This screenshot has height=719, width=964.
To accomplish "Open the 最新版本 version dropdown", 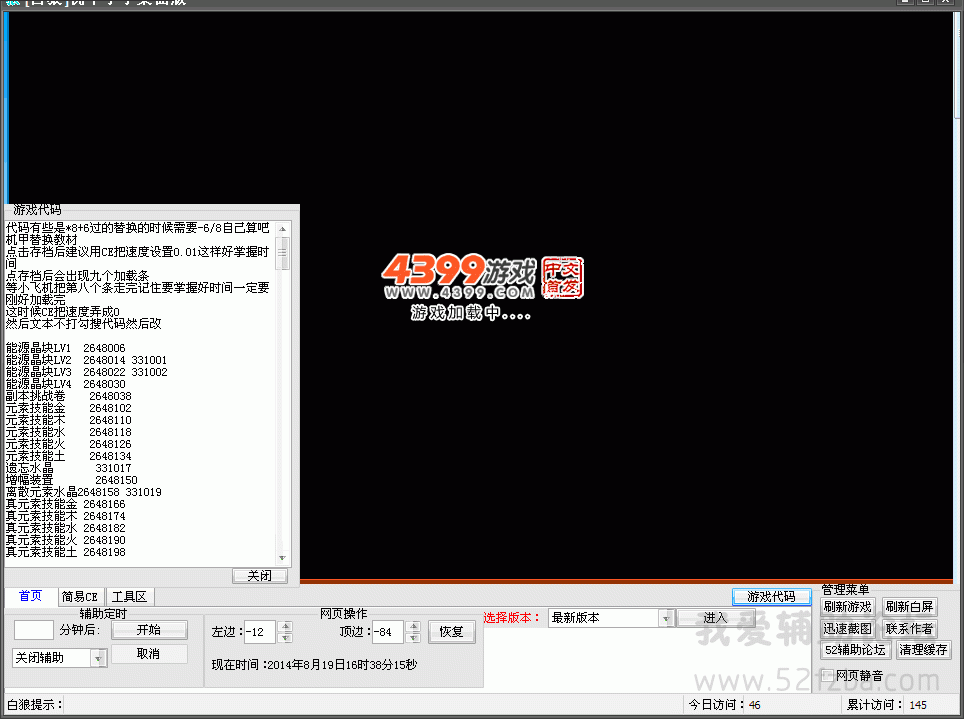I will (666, 618).
